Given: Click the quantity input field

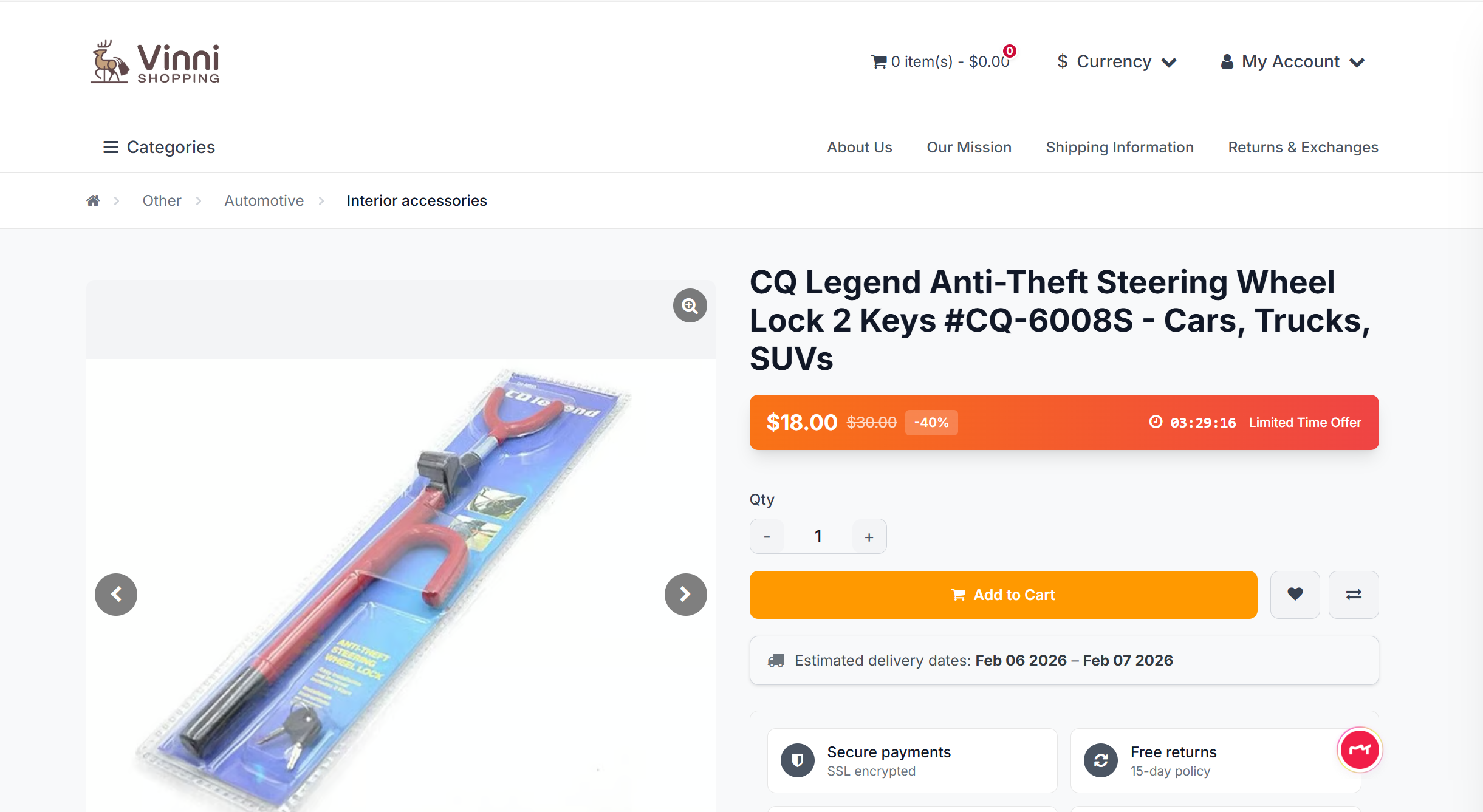Looking at the screenshot, I should point(818,537).
